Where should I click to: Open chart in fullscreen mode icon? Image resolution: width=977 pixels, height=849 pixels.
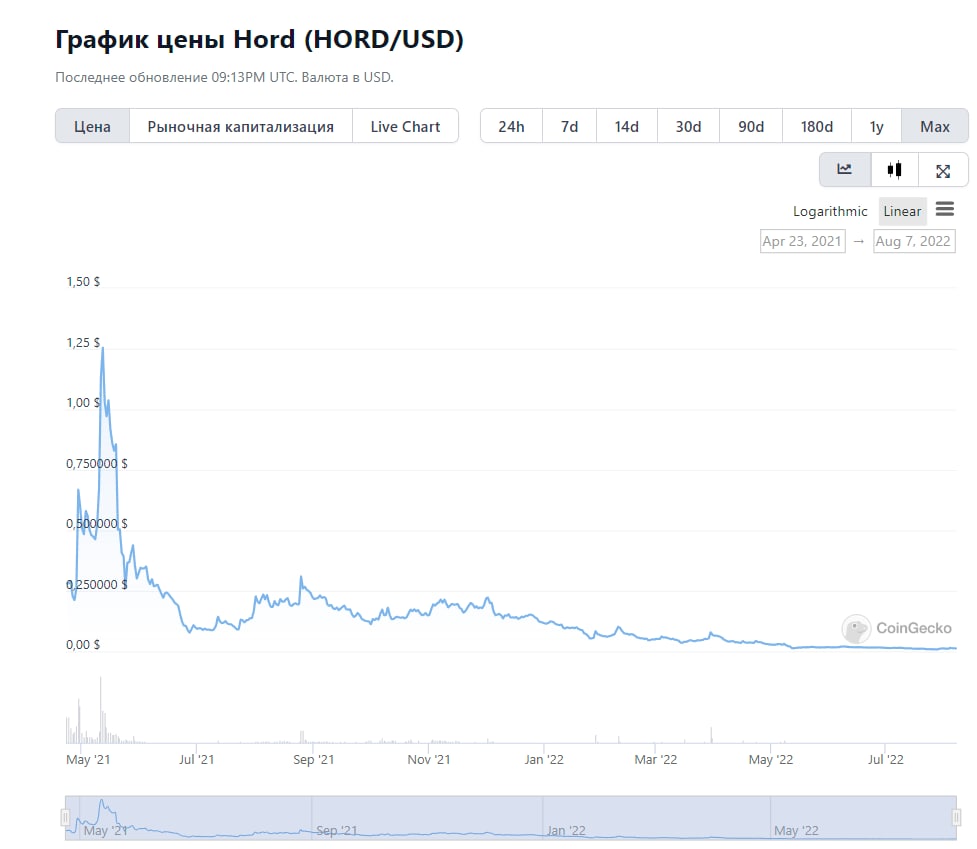click(x=943, y=171)
